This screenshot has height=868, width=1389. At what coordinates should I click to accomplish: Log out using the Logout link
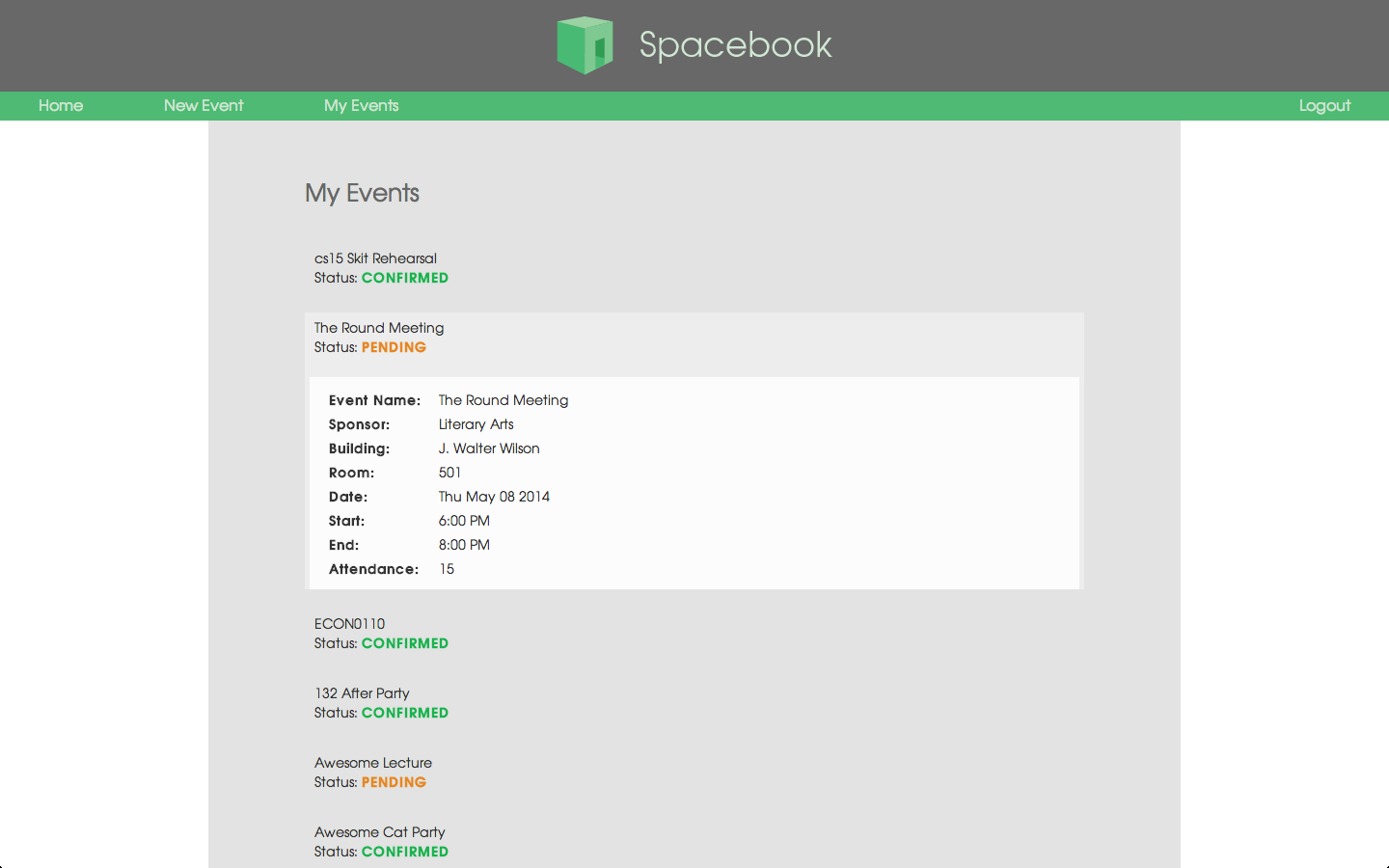1323,106
